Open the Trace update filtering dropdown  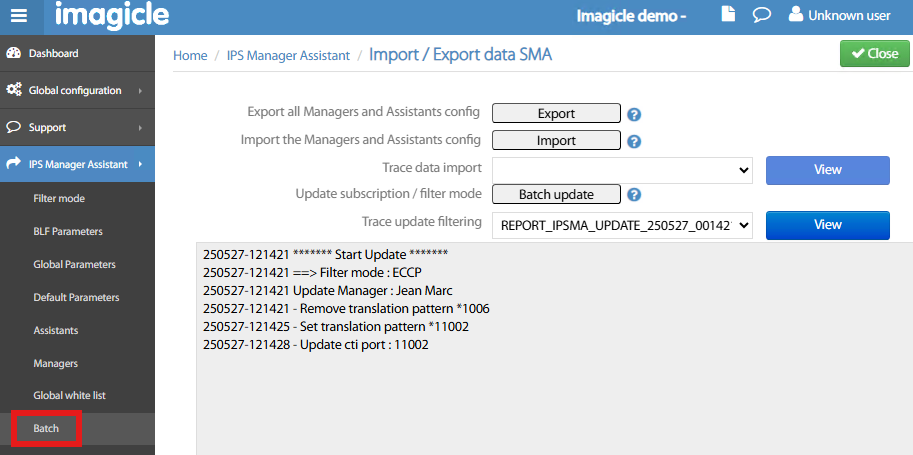tap(621, 225)
